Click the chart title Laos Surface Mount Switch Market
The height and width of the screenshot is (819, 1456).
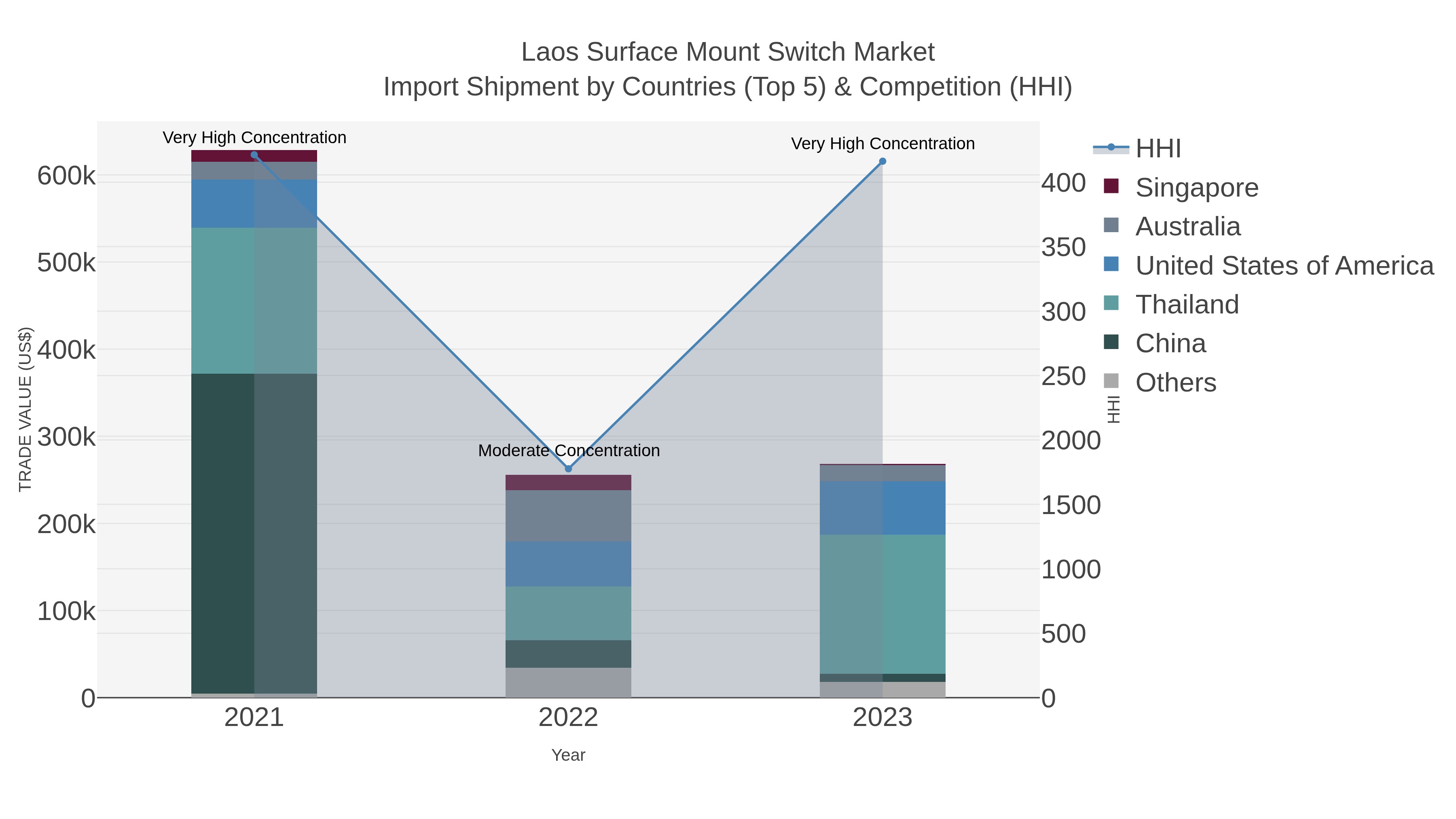[x=728, y=52]
